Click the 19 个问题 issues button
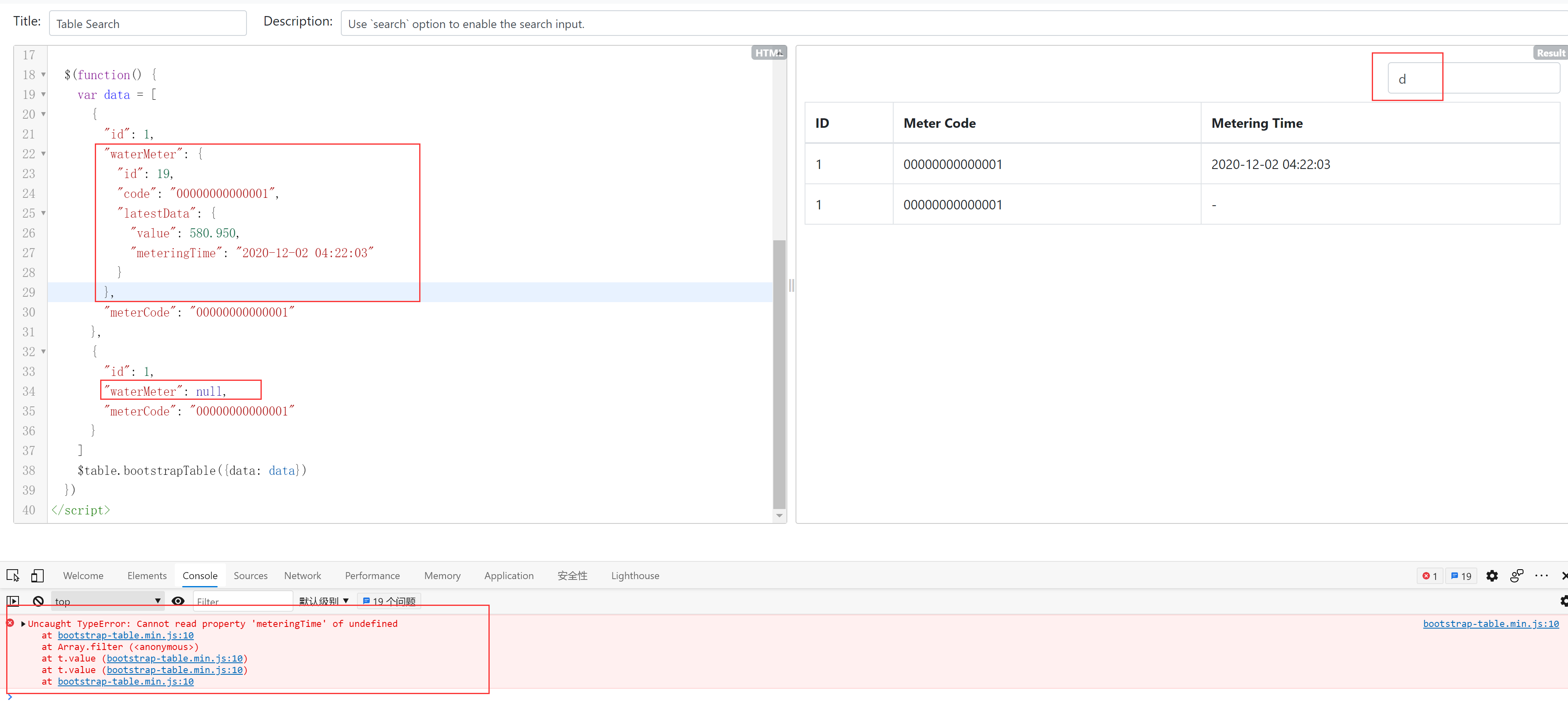Viewport: 1568px width, 718px height. click(389, 601)
